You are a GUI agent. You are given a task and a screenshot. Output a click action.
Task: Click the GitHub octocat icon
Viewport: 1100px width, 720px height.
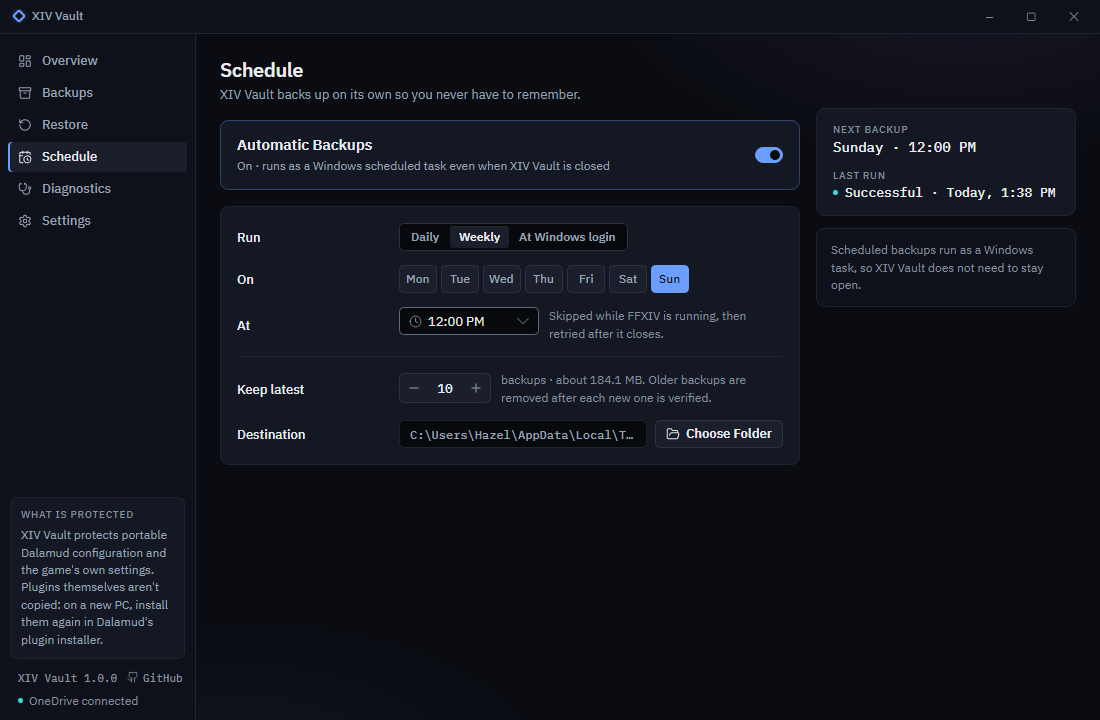[x=133, y=677]
